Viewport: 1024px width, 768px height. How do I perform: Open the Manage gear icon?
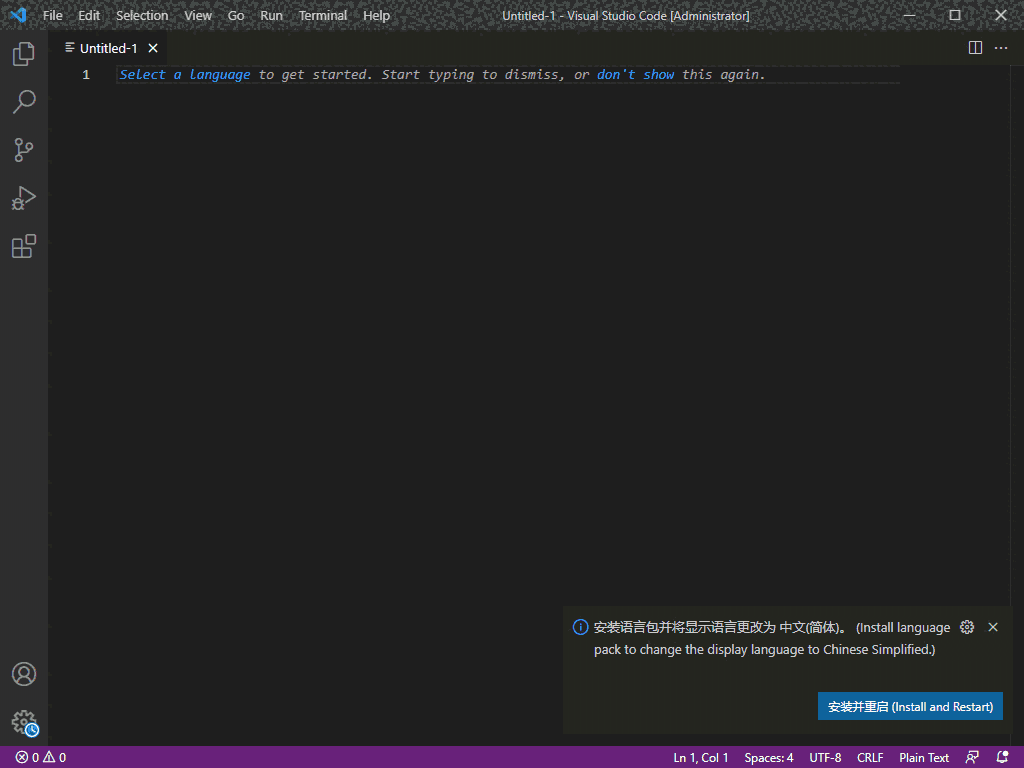[x=23, y=722]
